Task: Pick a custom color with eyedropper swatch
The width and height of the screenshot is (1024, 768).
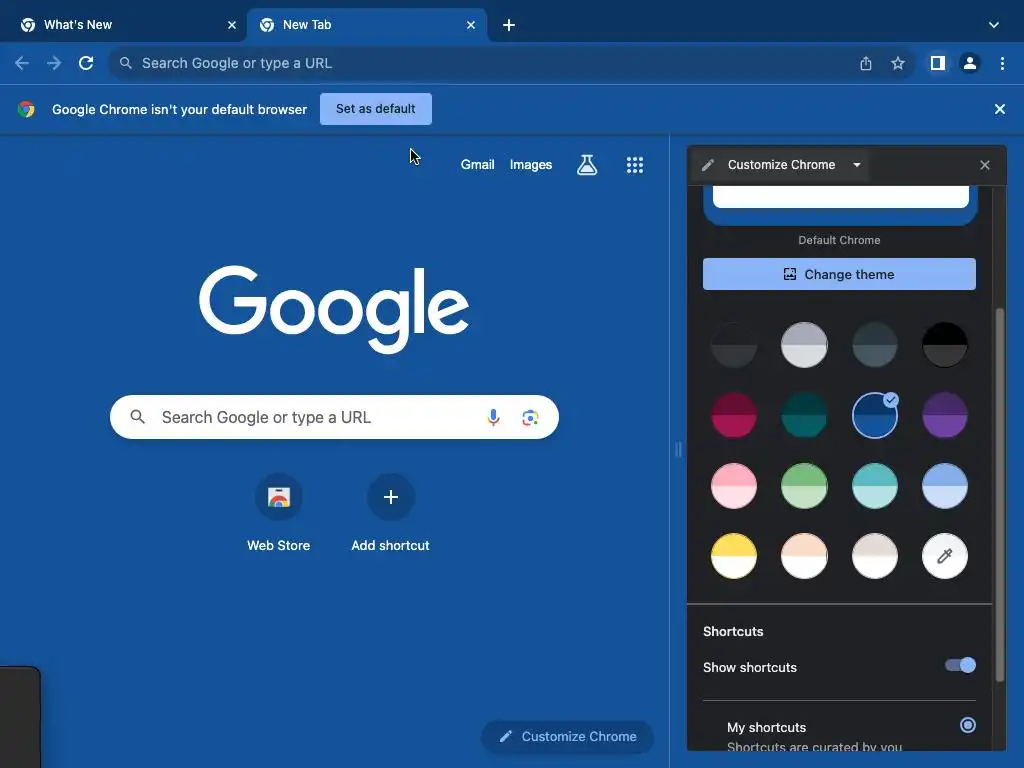Action: (944, 556)
